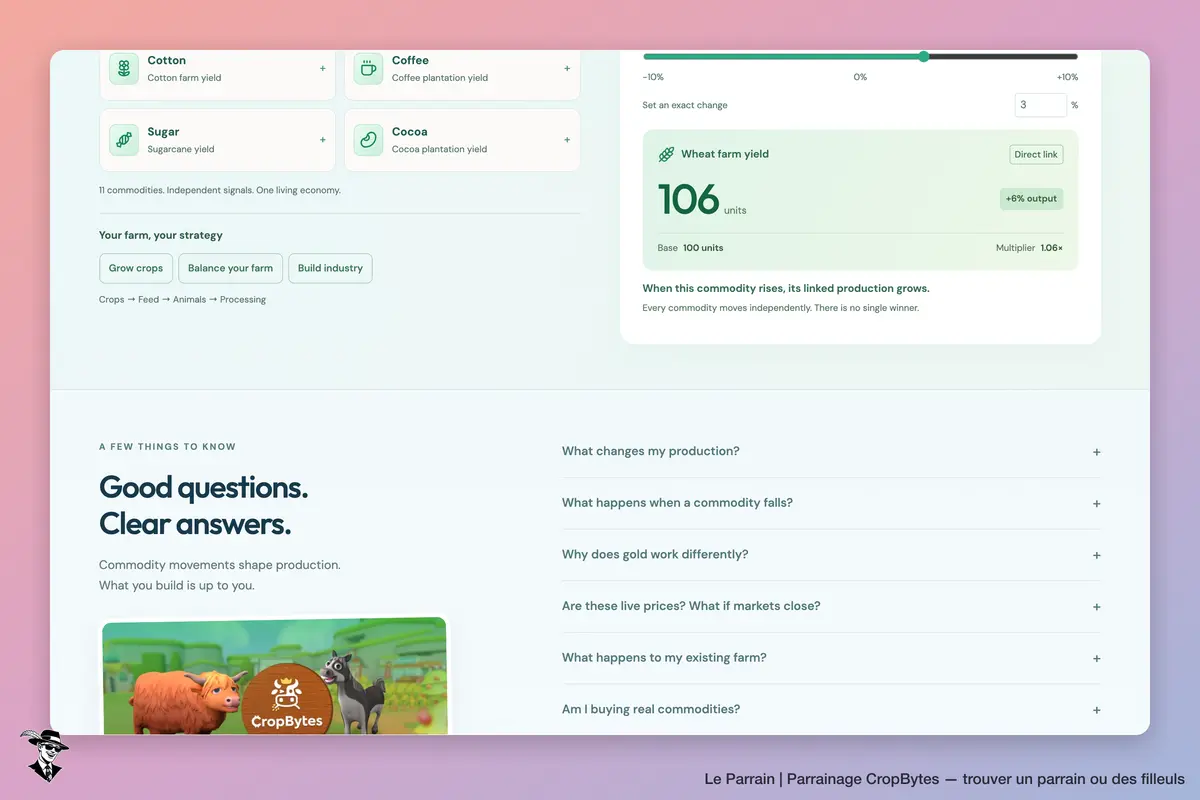Click "When this commodity rises" statement
The image size is (1200, 800).
(786, 288)
